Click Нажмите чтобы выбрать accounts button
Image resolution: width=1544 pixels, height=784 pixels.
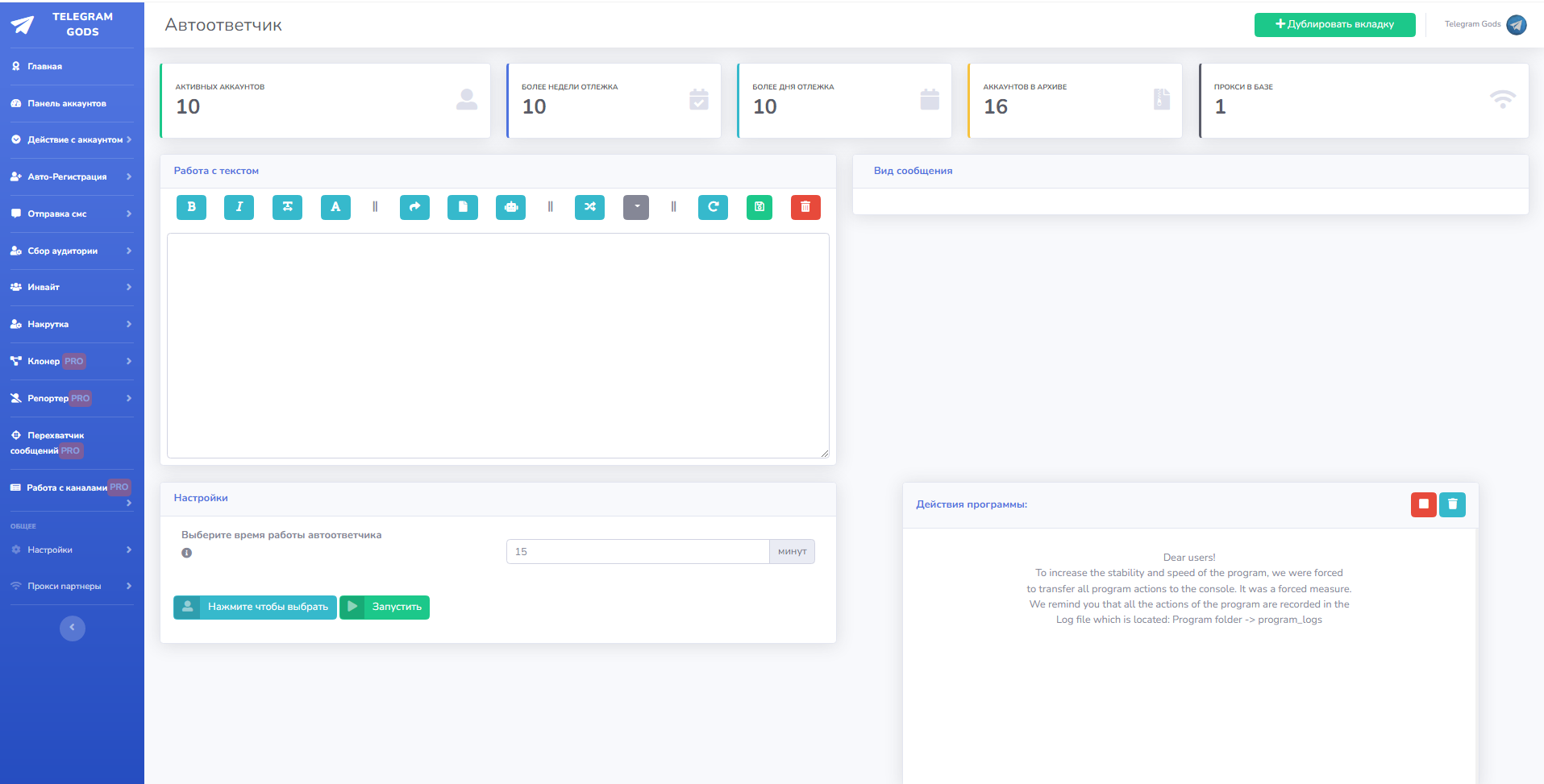coord(255,608)
